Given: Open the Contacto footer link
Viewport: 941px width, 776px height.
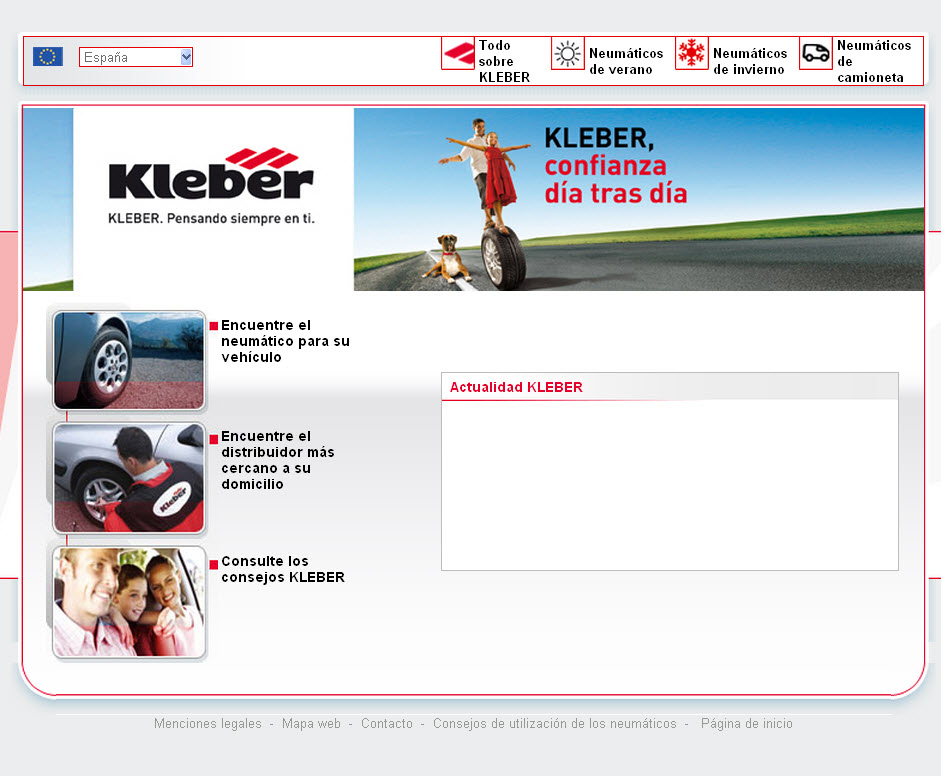Looking at the screenshot, I should (386, 723).
